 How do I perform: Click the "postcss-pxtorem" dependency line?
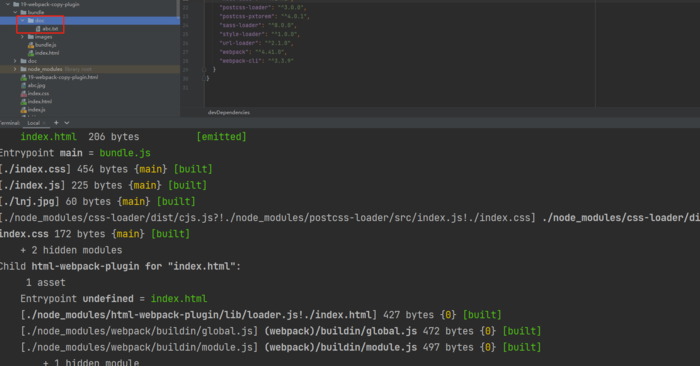[x=264, y=16]
